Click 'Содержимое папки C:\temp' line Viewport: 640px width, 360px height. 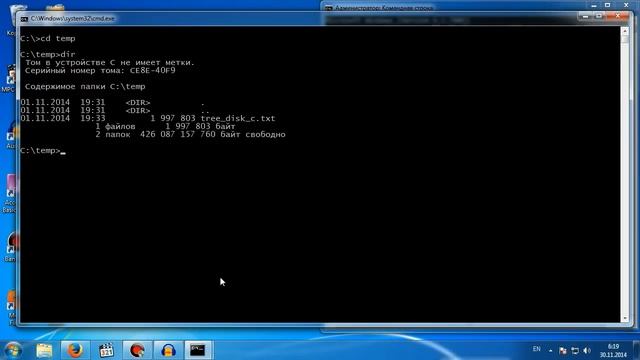point(85,87)
